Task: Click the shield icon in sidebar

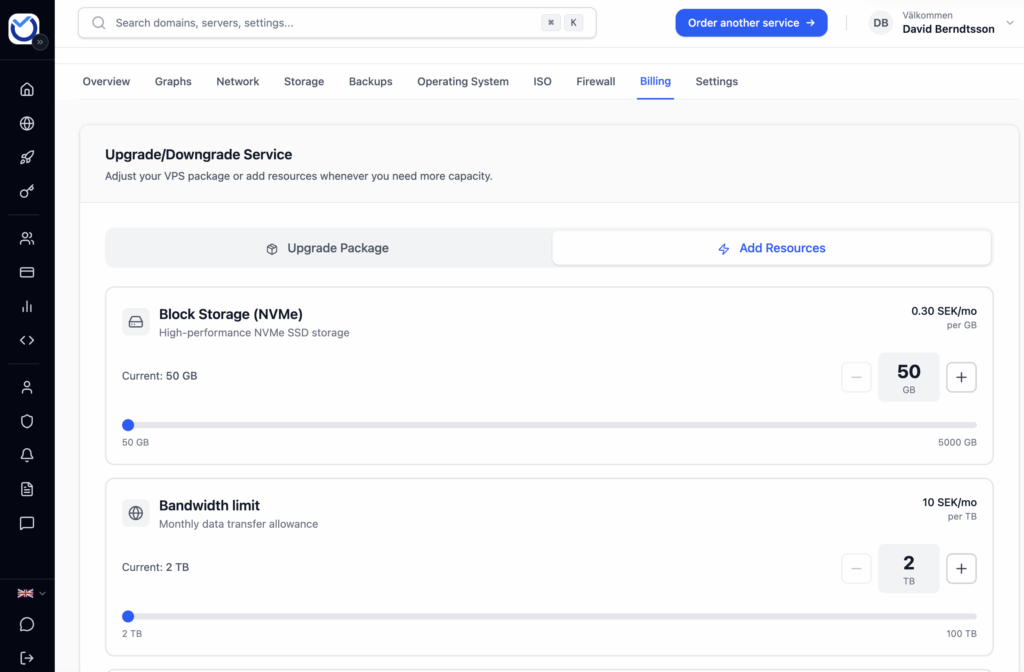Action: click(27, 421)
